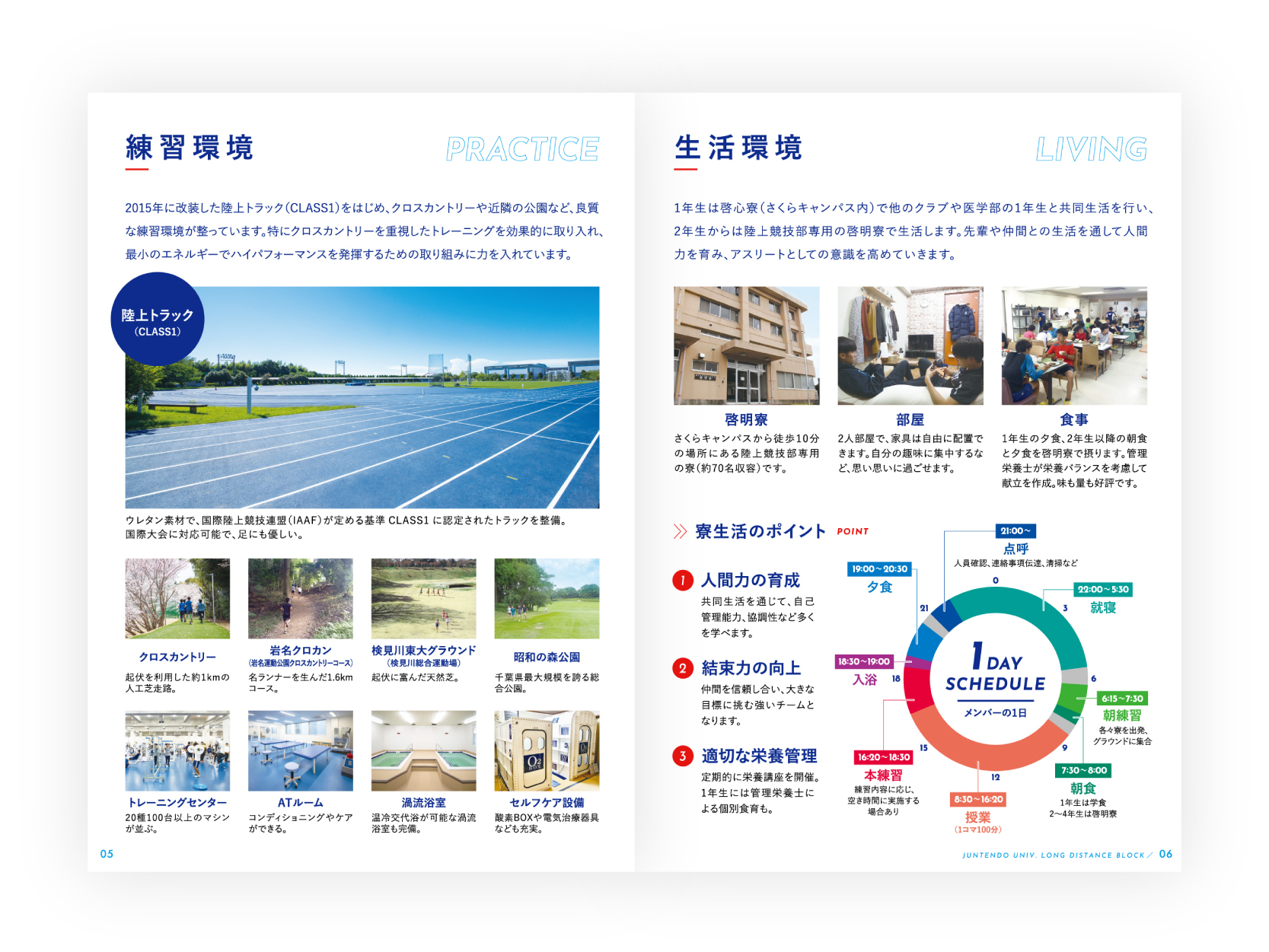Click the 22:00~5:30 time tag
Image resolution: width=1269 pixels, height=952 pixels.
pos(1103,590)
